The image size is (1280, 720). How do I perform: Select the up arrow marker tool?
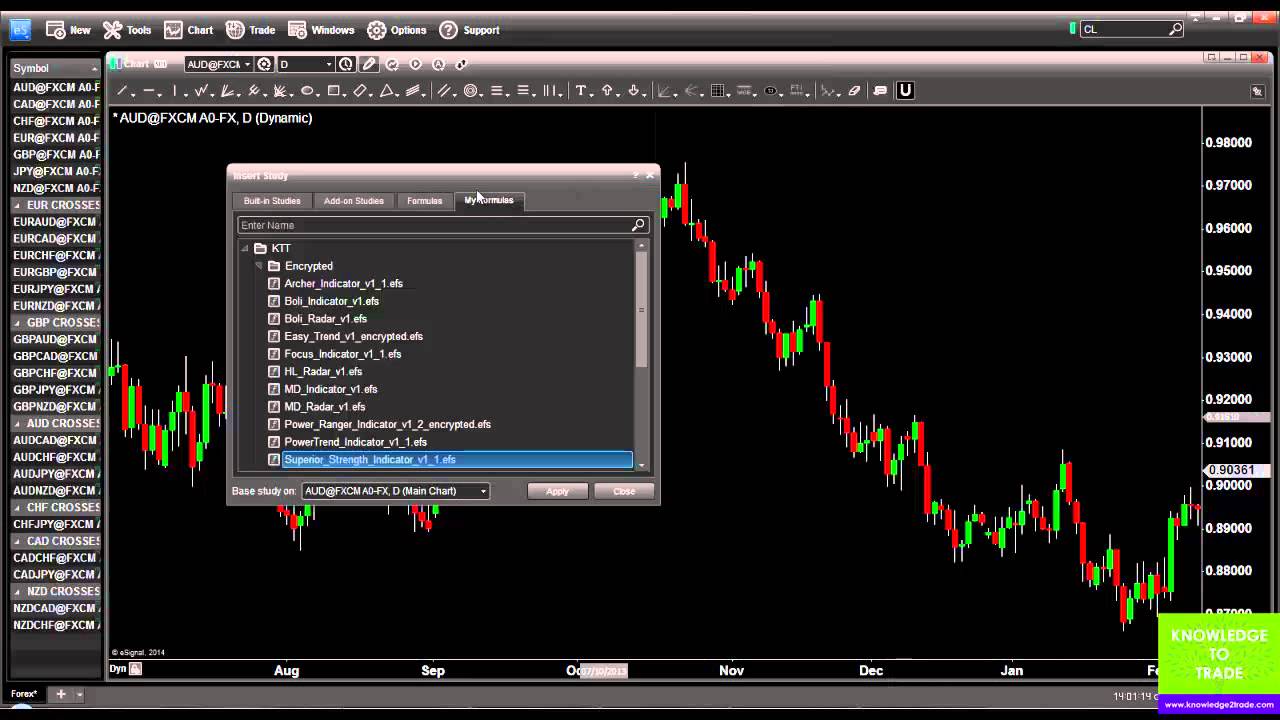pos(607,91)
